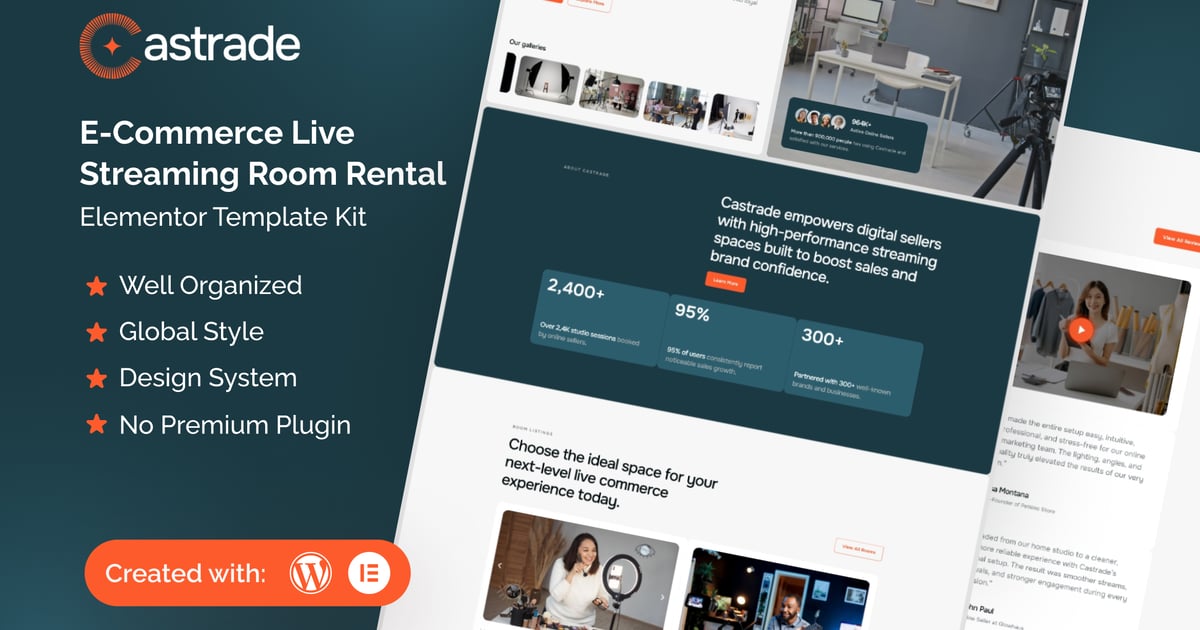
Task: Open the white backdrop softbox gallery thumbnail
Action: 546,81
